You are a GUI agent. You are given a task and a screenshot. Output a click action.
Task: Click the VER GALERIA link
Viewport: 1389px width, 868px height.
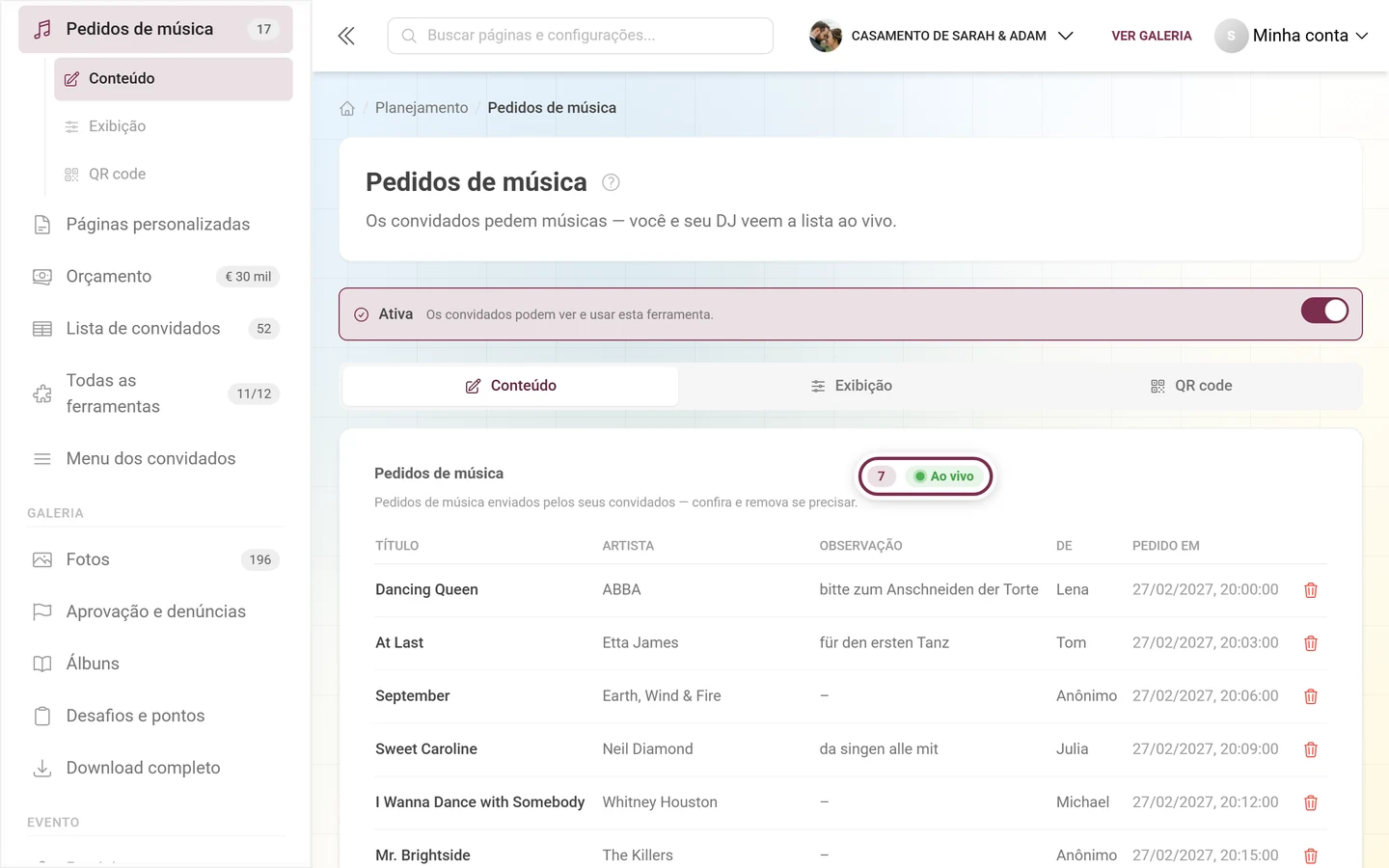pos(1152,36)
